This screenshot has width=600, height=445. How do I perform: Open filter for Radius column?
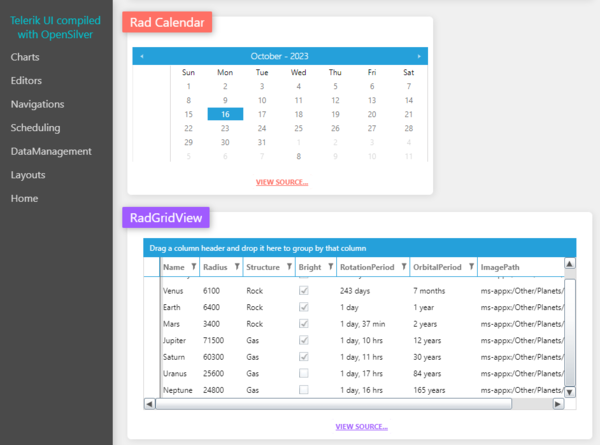coord(237,267)
